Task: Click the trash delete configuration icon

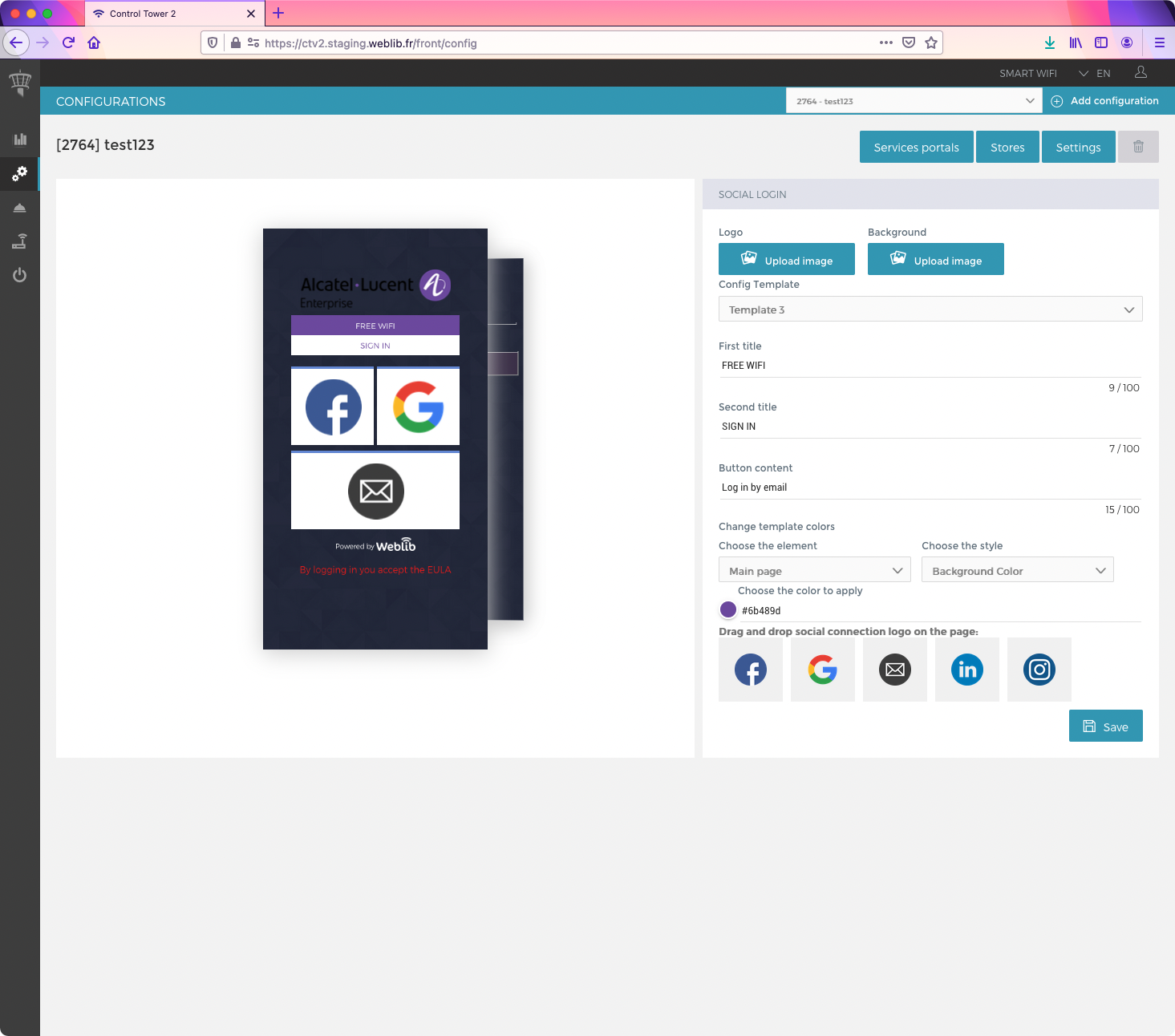Action: click(x=1138, y=147)
